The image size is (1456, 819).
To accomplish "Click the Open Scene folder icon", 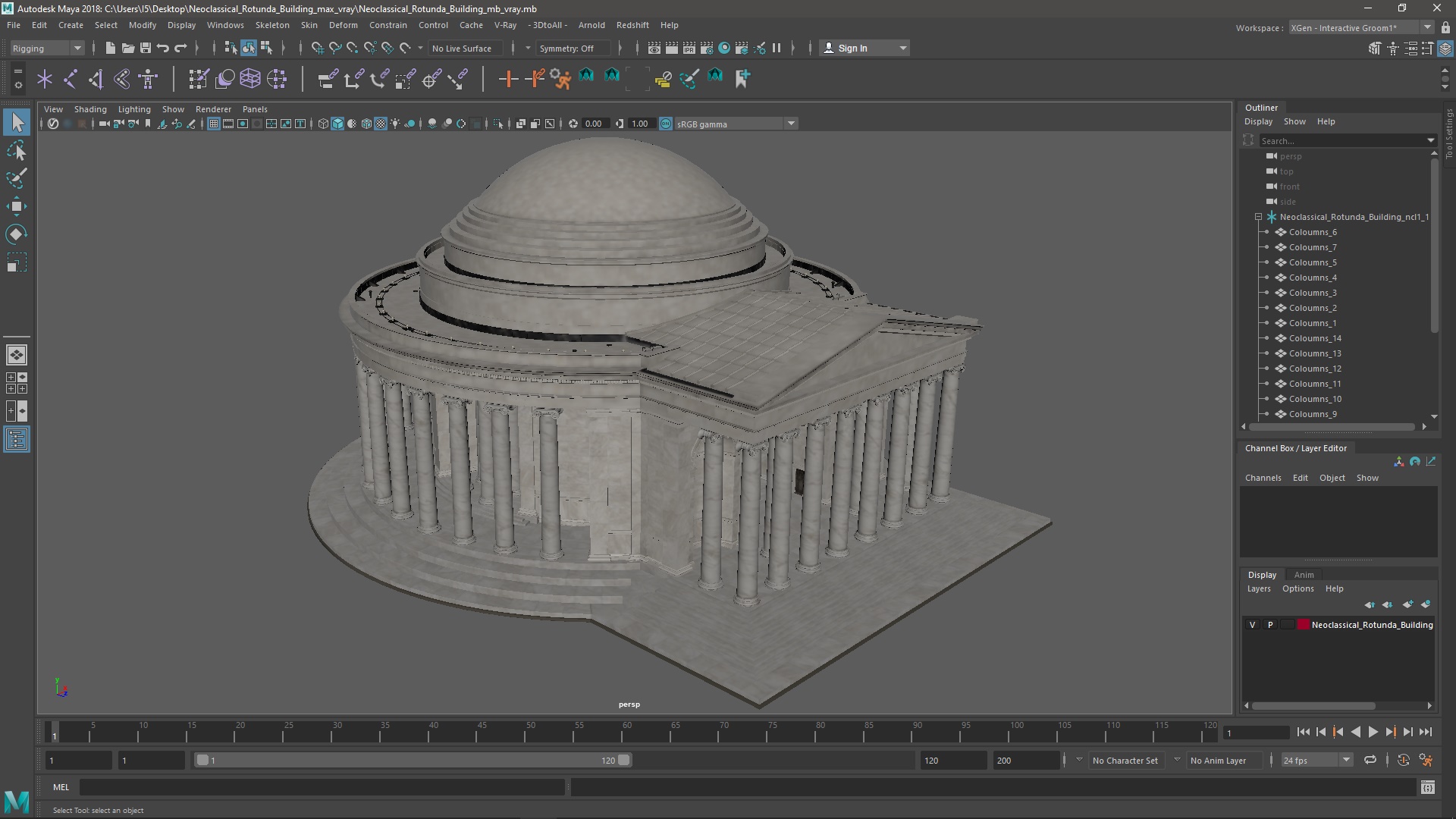I will coord(127,48).
